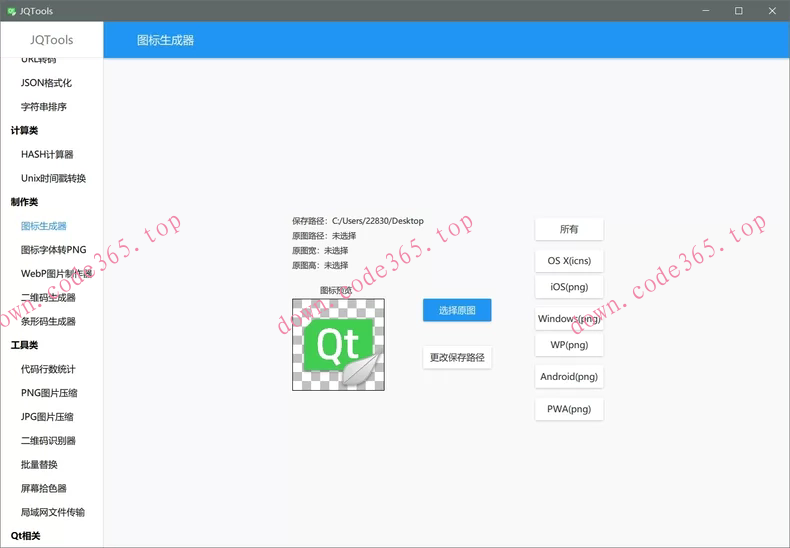
Task: Open 批量替换 tool
Action: [x=39, y=464]
